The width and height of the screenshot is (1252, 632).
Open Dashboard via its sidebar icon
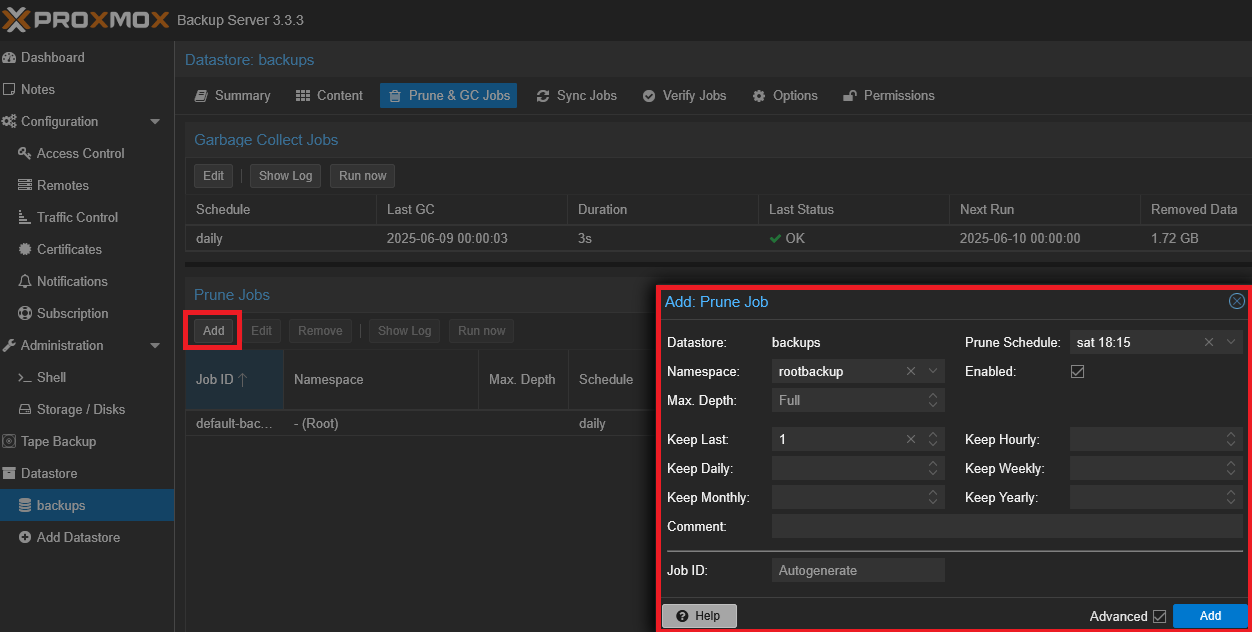click(10, 58)
